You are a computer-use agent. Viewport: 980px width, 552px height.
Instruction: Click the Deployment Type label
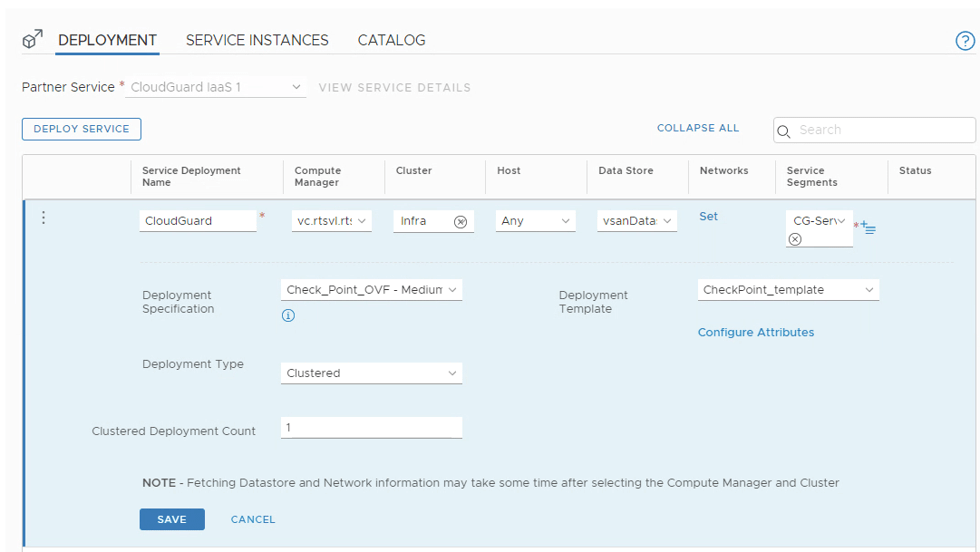click(192, 364)
